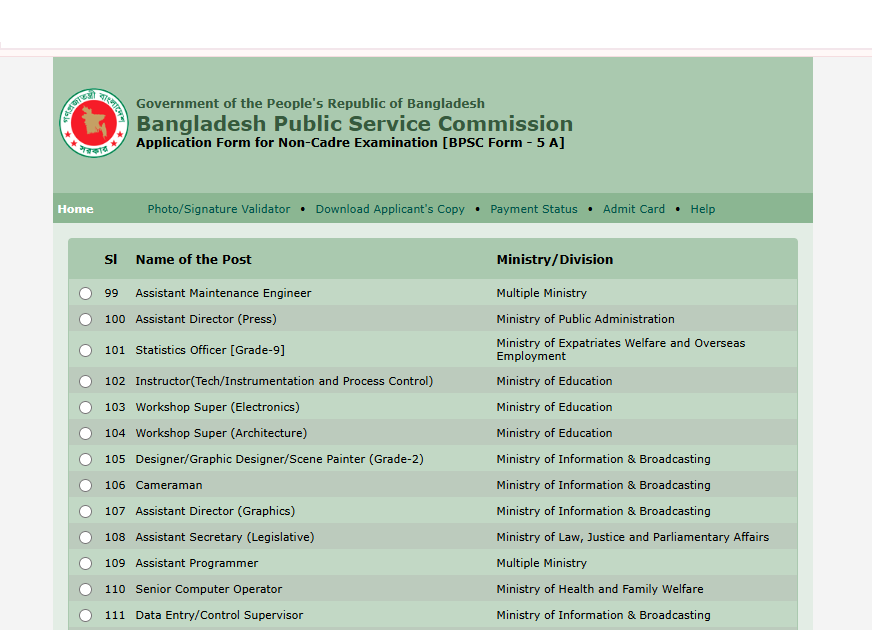The height and width of the screenshot is (630, 872).
Task: Click the Bangladesh government seal logo
Action: click(x=93, y=123)
